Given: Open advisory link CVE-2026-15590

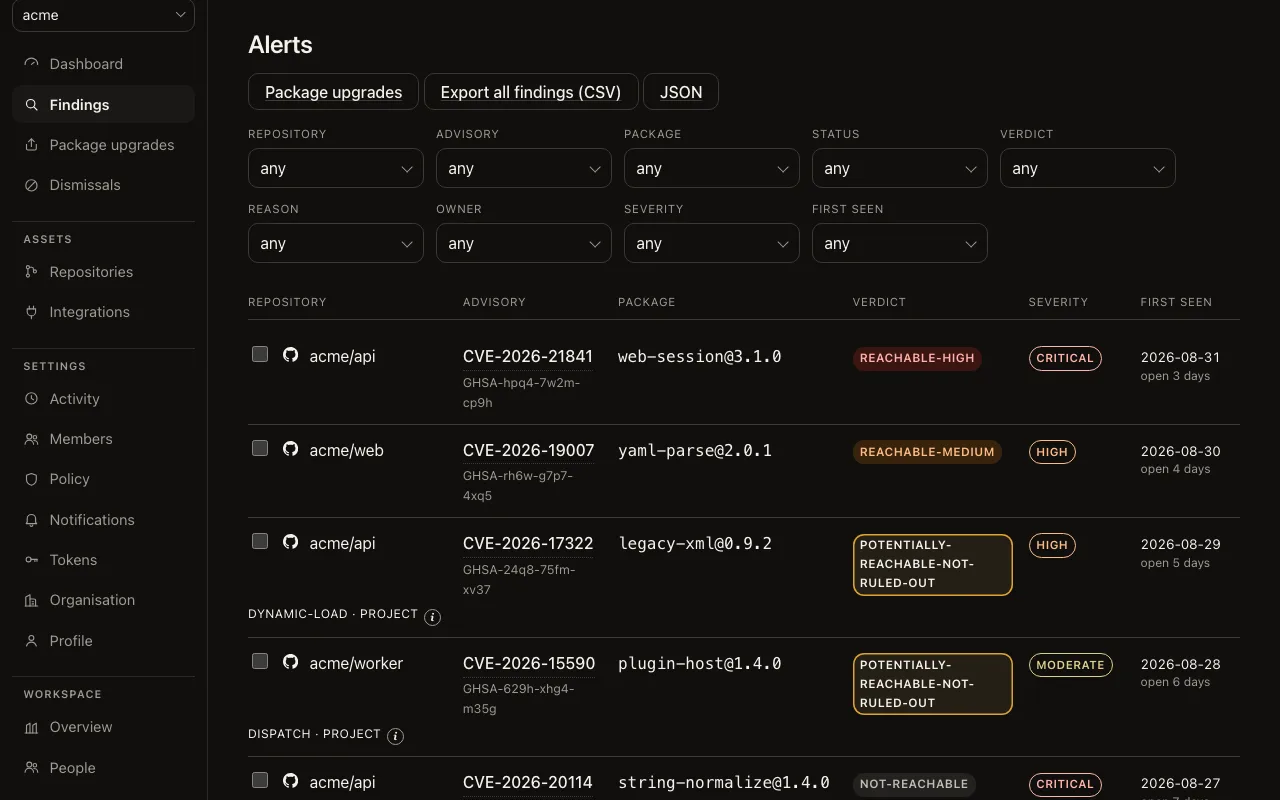Looking at the screenshot, I should click(529, 664).
